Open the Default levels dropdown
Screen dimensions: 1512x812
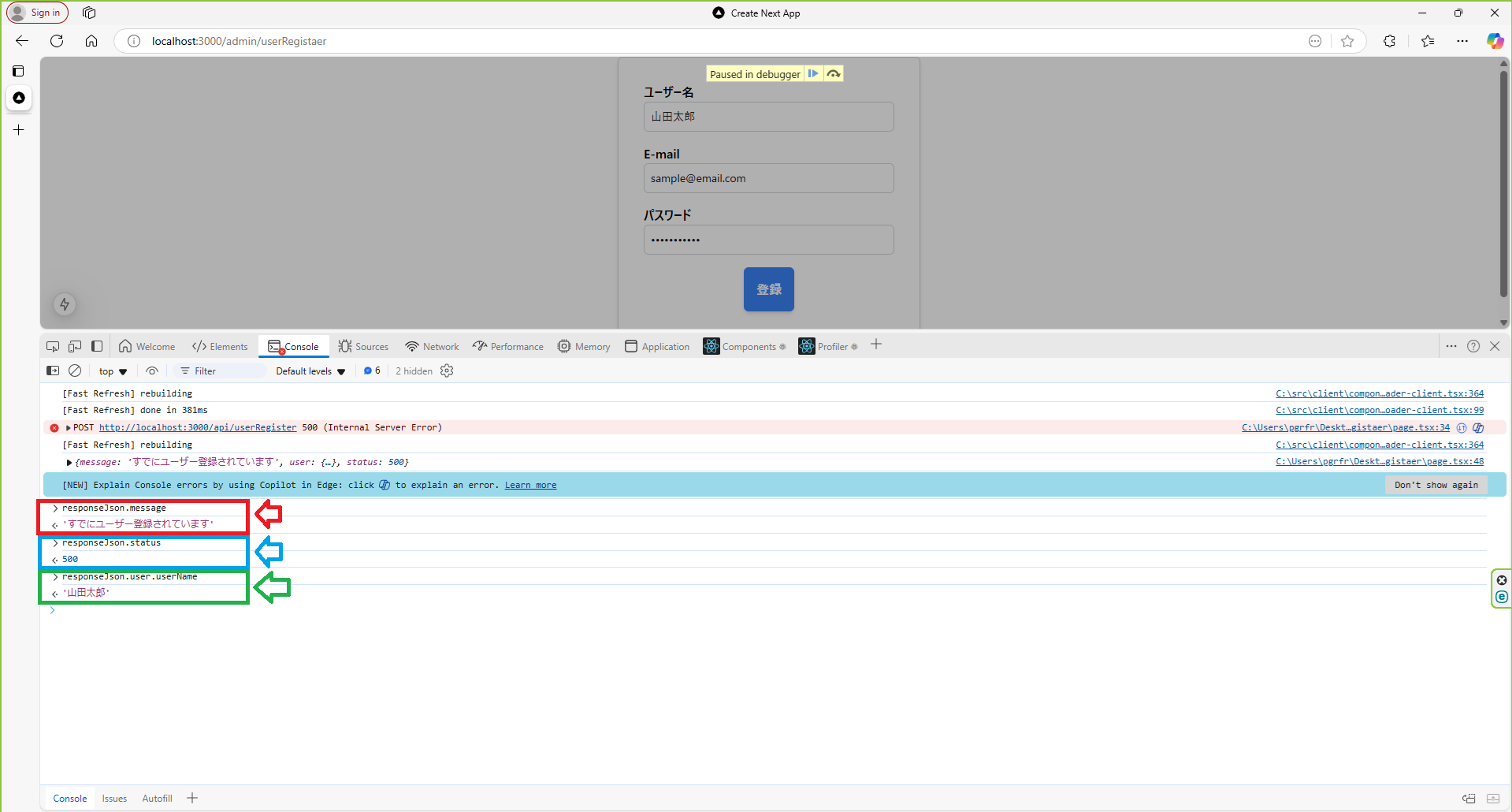(x=309, y=371)
